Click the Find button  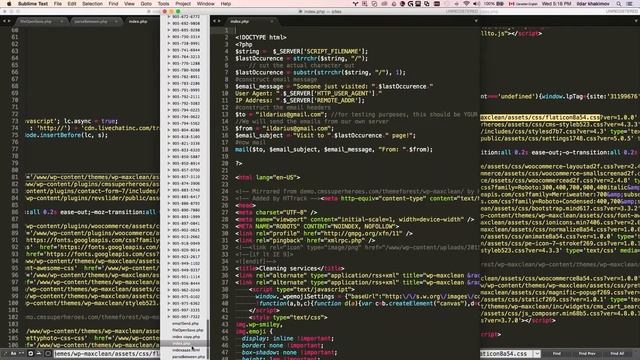pyautogui.click(x=557, y=353)
